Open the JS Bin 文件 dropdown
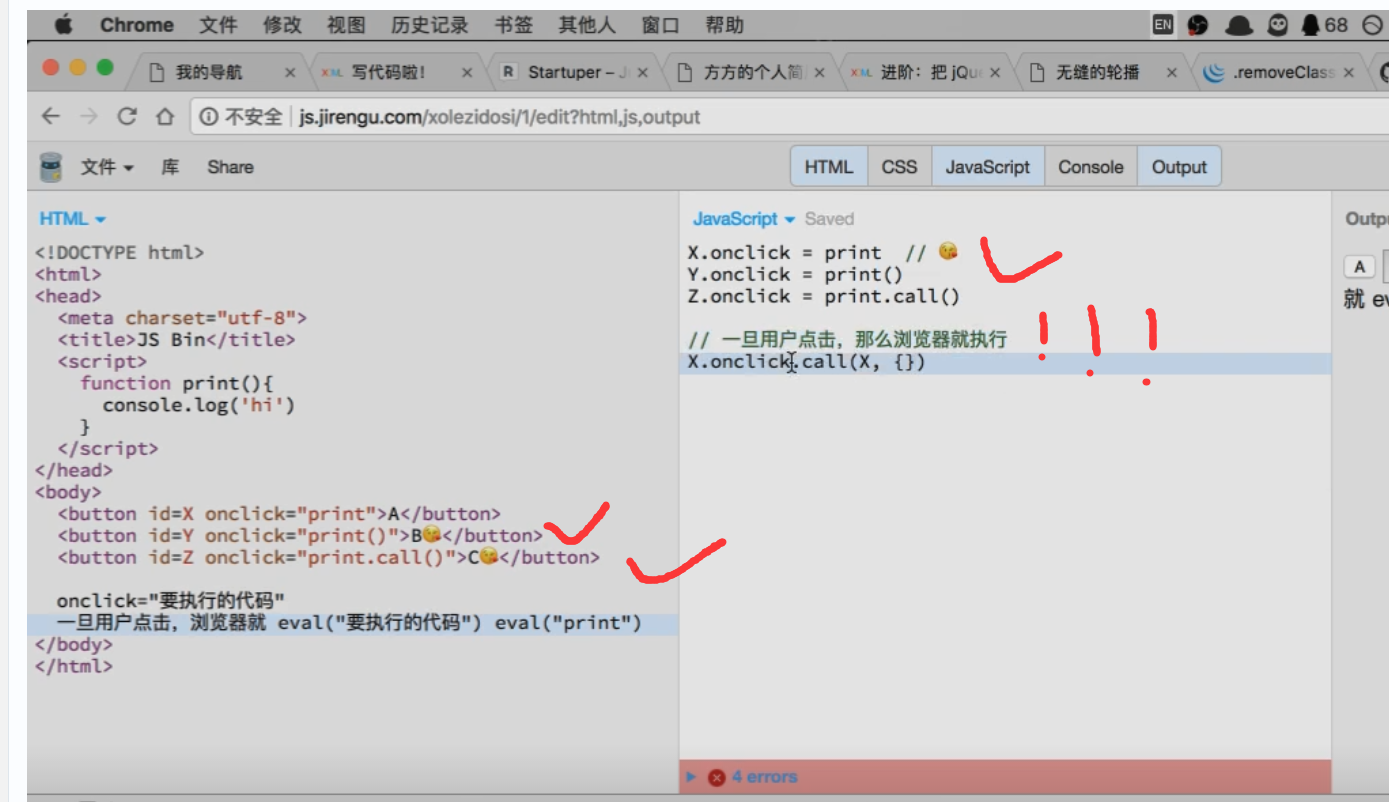Screen dimensions: 1389x802 pyautogui.click(x=107, y=167)
